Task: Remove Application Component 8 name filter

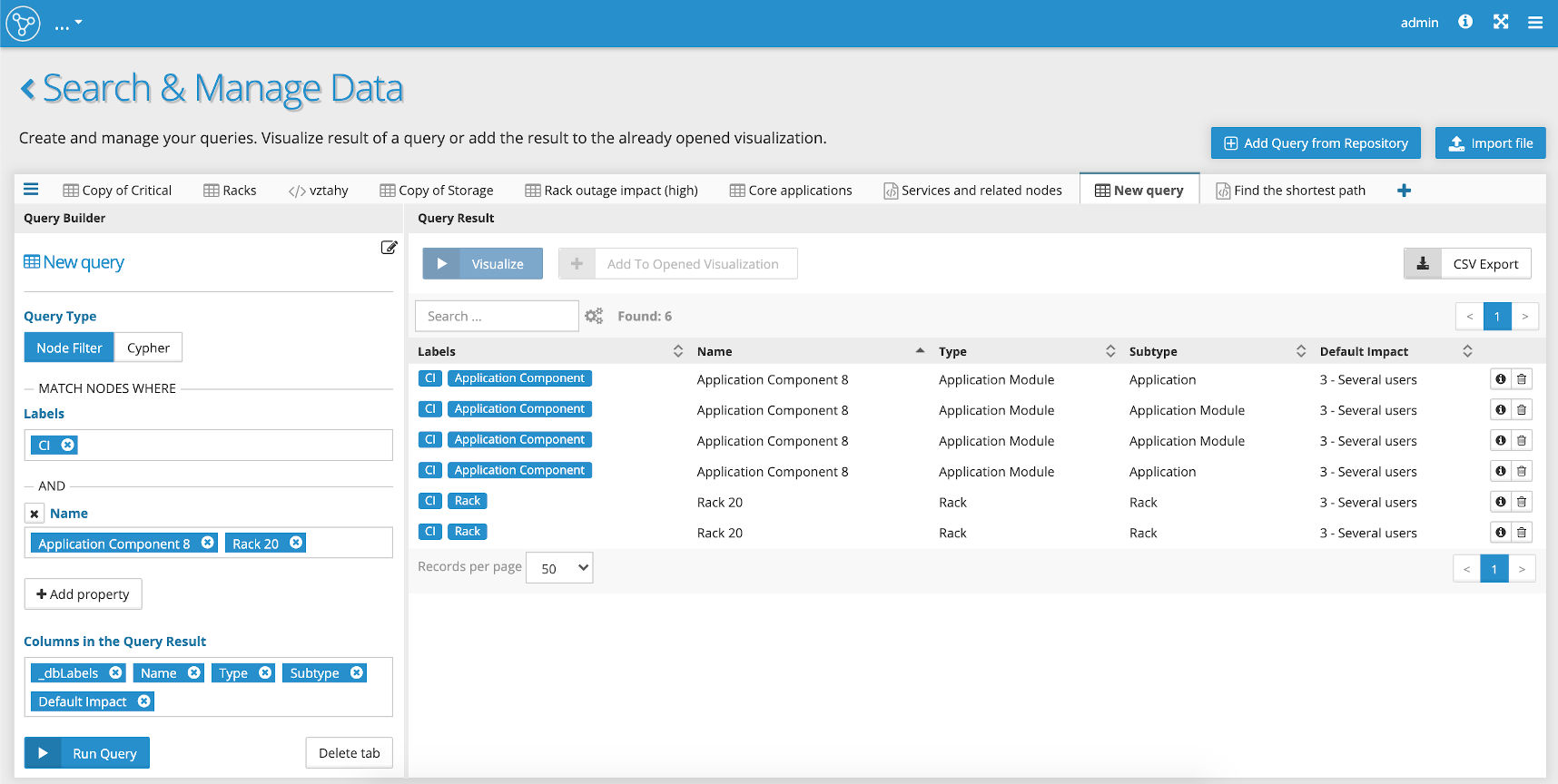Action: coord(208,543)
